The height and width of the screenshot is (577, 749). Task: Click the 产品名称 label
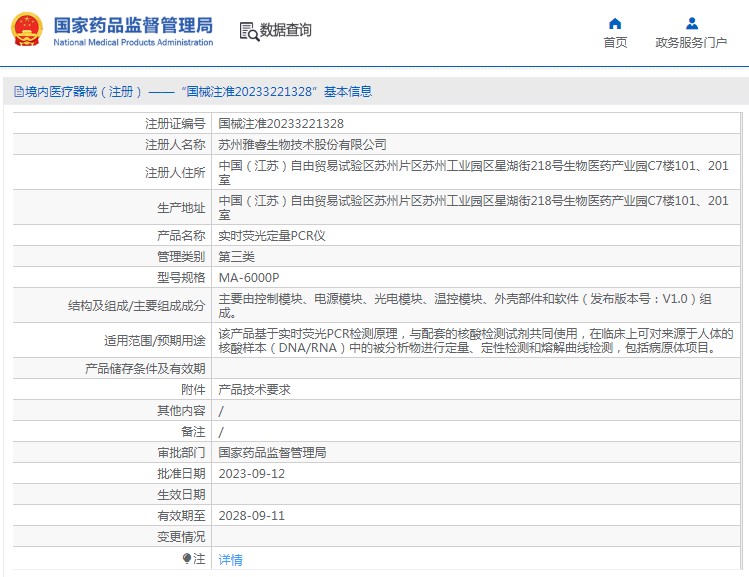(x=182, y=235)
